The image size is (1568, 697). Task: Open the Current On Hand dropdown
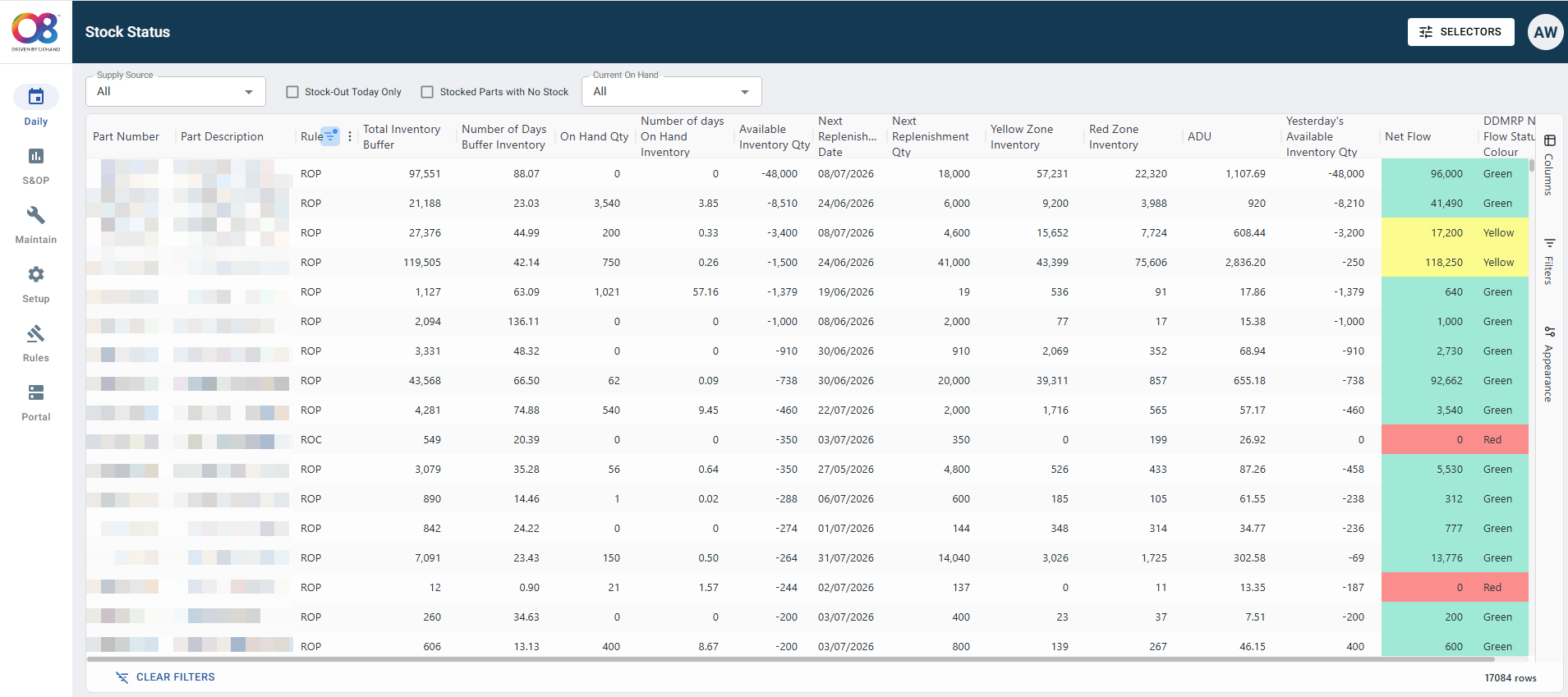click(672, 91)
